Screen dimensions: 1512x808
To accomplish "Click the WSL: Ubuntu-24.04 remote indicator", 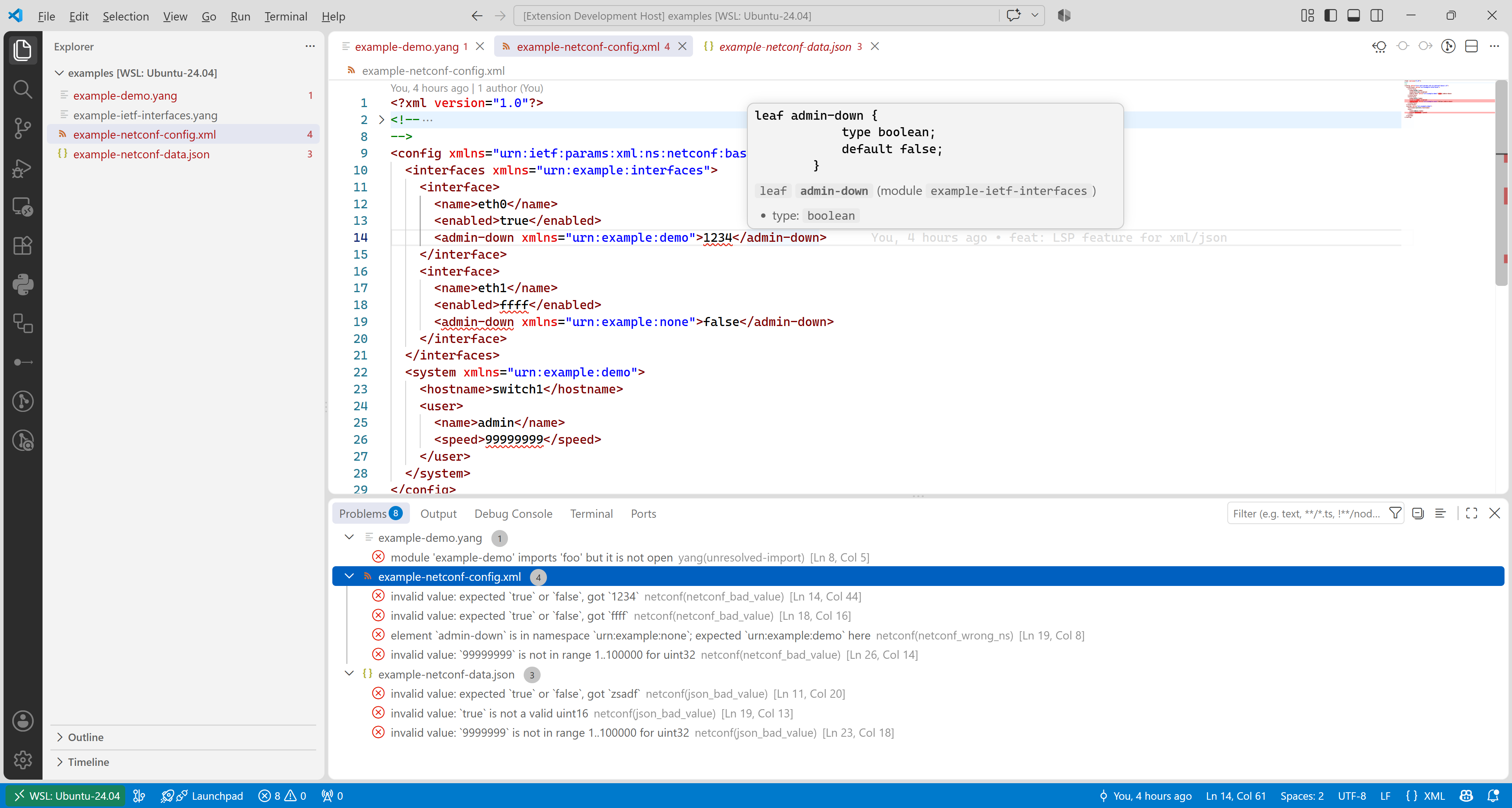I will tap(66, 796).
